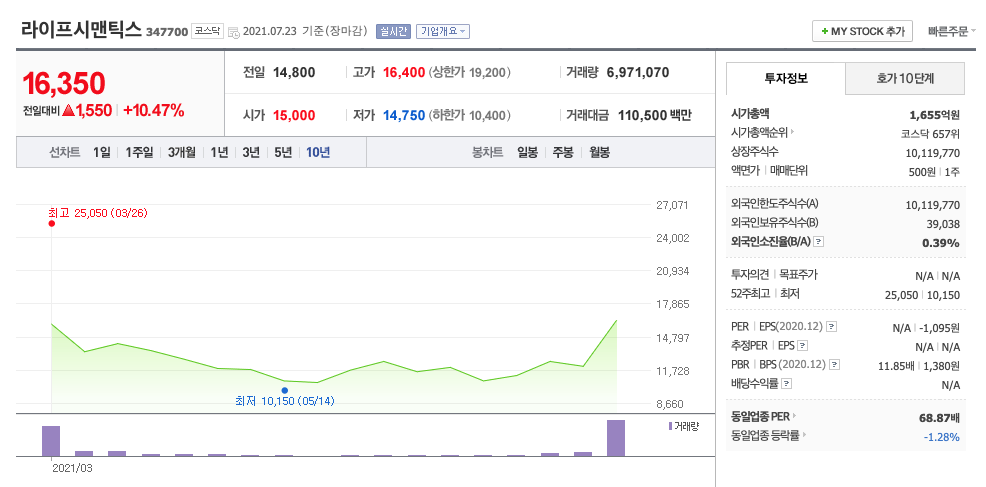Click the clock icon beside the 2021.07.23 date

[x=234, y=32]
